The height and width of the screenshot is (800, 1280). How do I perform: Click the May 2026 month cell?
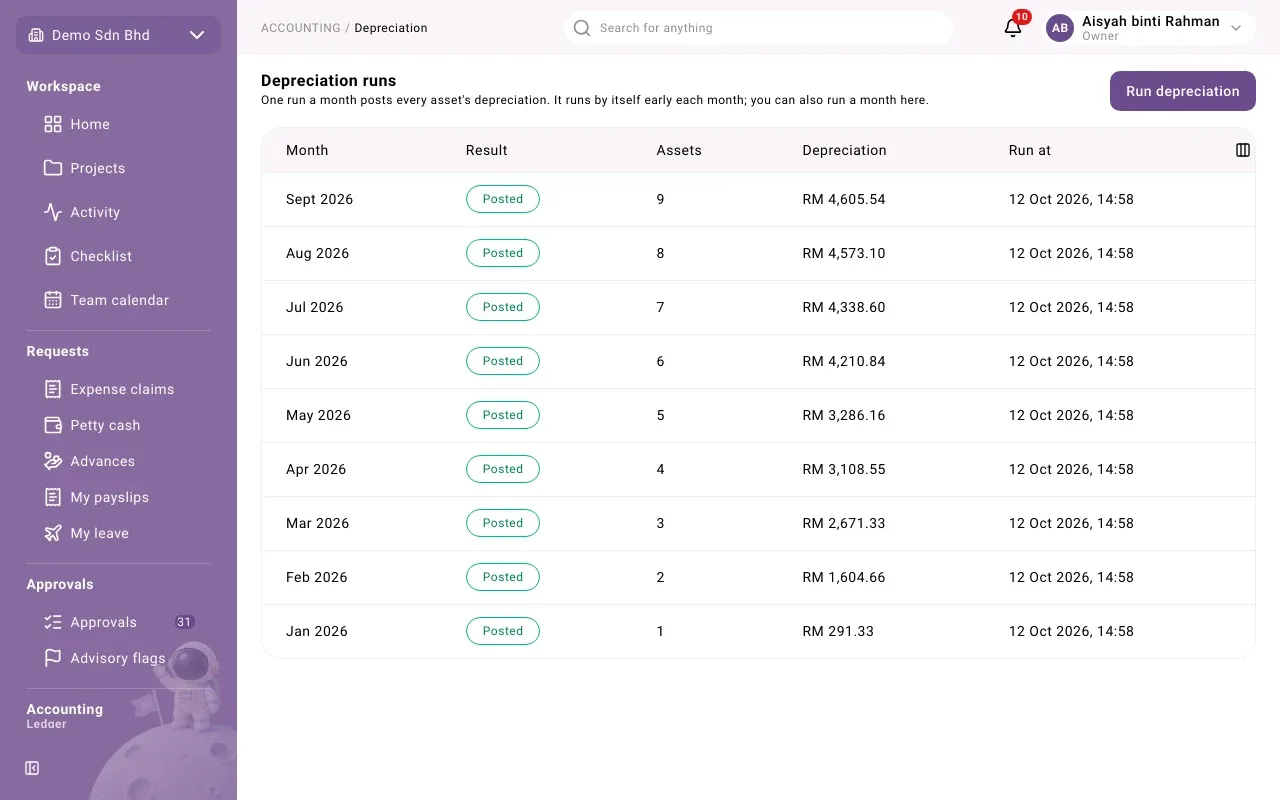click(x=318, y=415)
